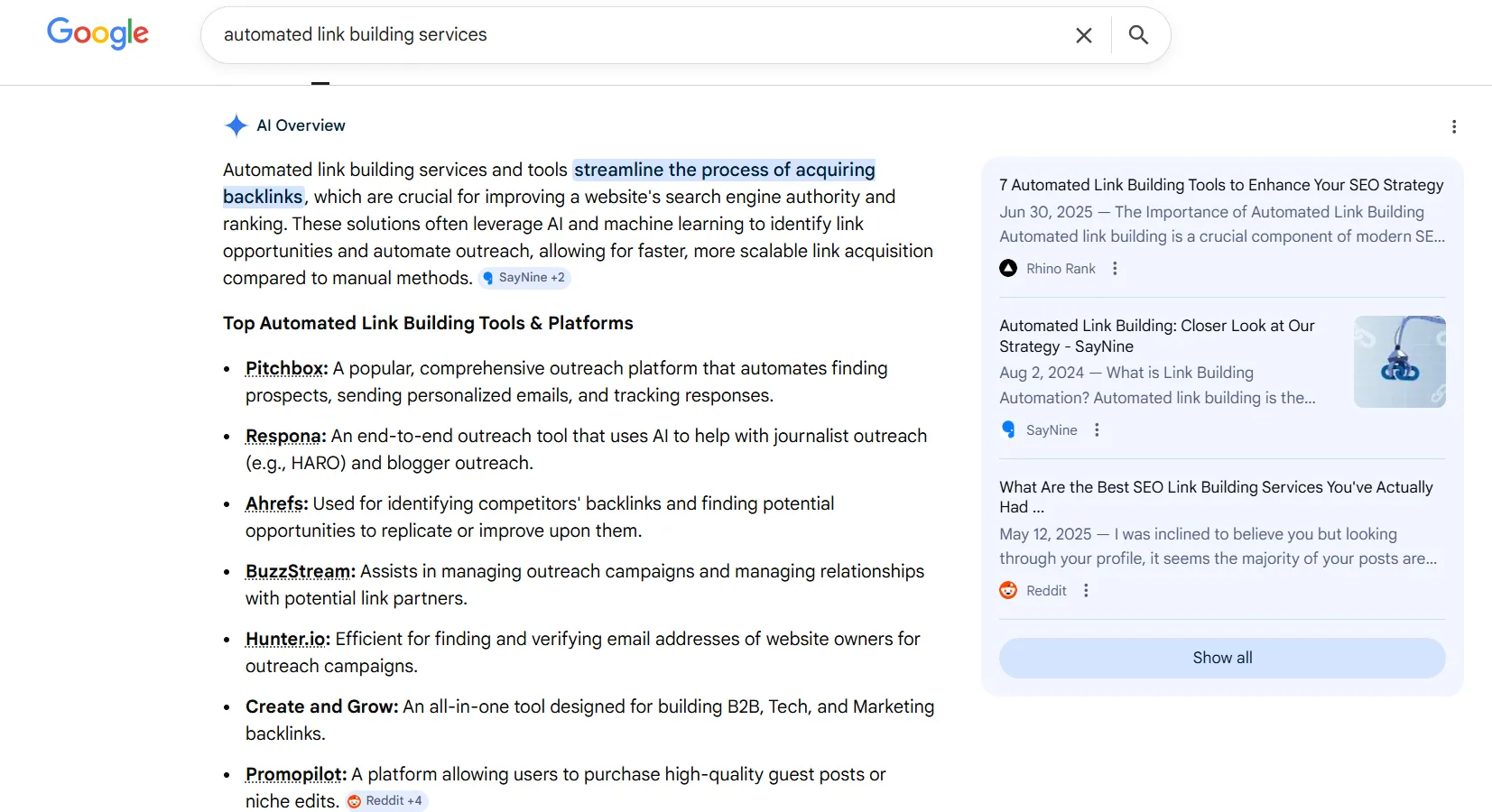Clear the search query using the X icon
Screen dimensions: 1492x812
pos(1082,35)
